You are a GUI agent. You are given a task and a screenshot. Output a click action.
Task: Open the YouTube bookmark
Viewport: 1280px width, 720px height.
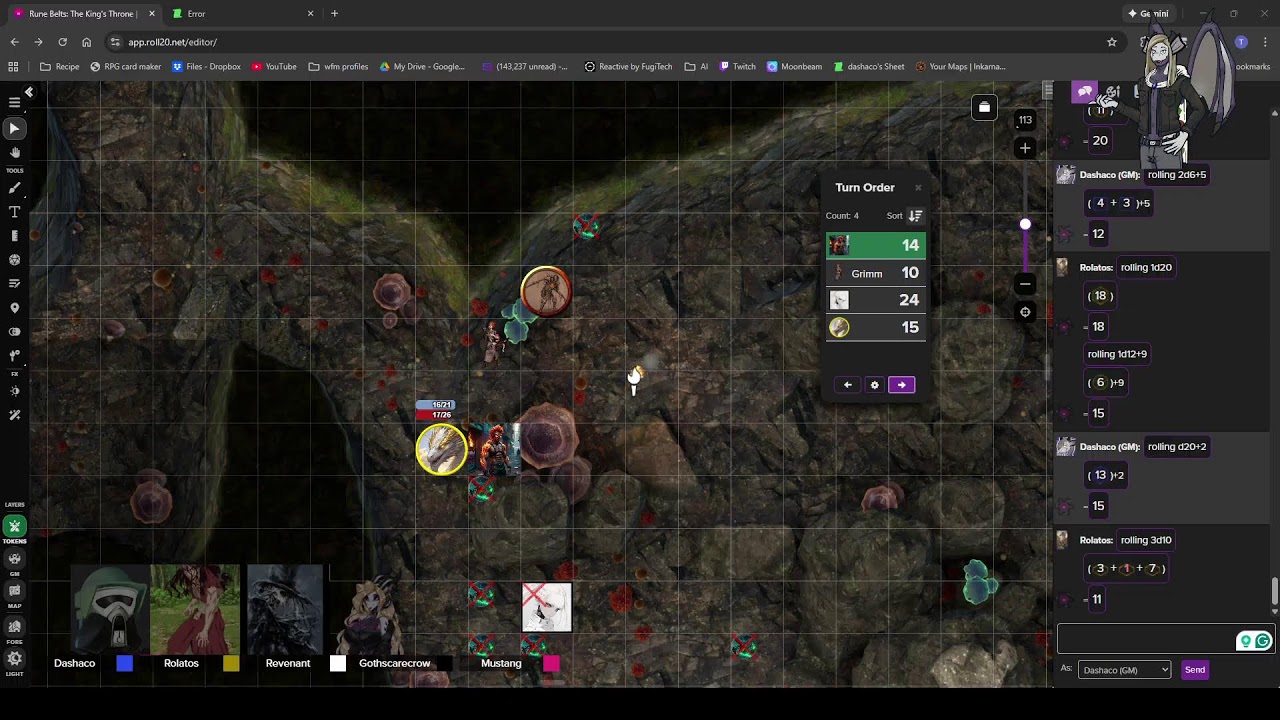click(x=274, y=67)
